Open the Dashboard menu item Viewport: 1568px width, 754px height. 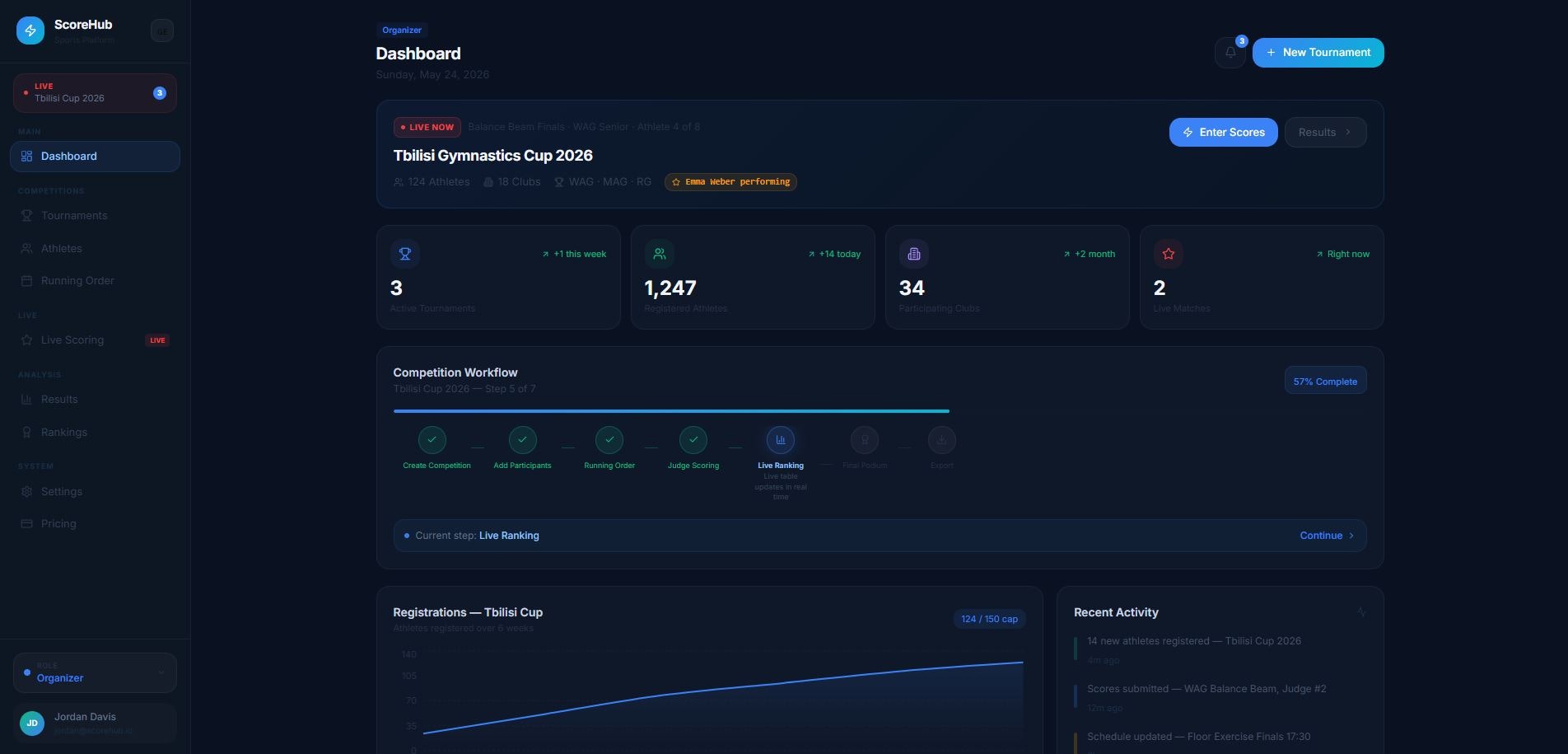[x=95, y=157]
